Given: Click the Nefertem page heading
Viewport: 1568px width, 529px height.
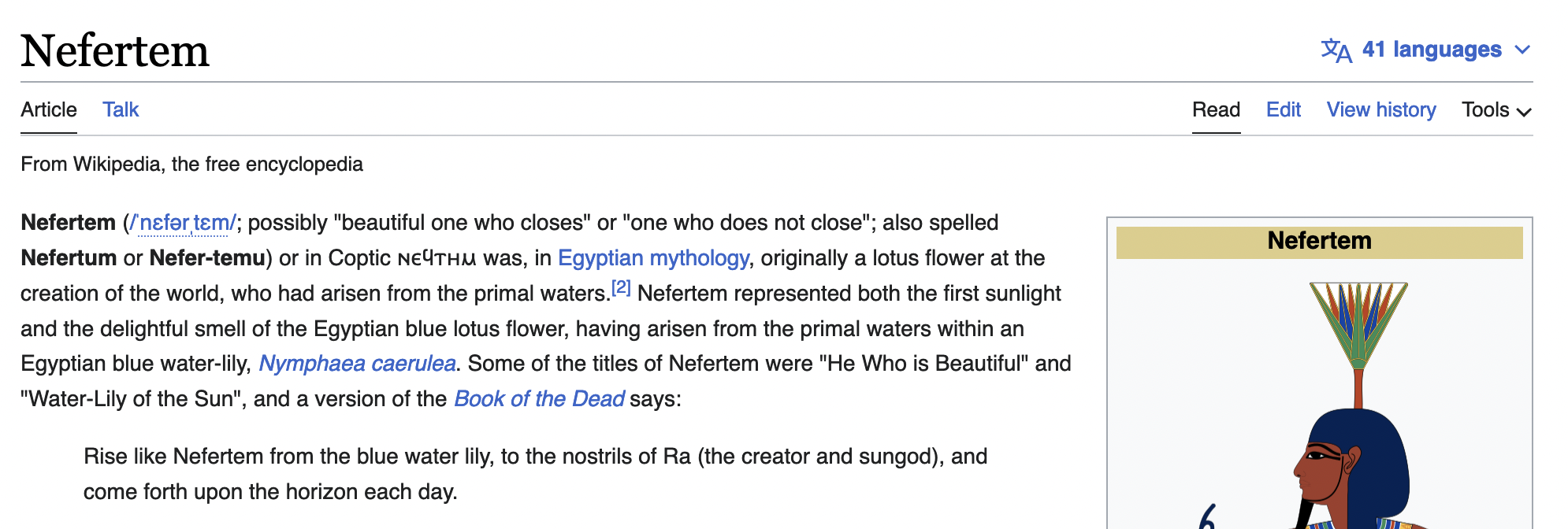Looking at the screenshot, I should click(x=115, y=51).
